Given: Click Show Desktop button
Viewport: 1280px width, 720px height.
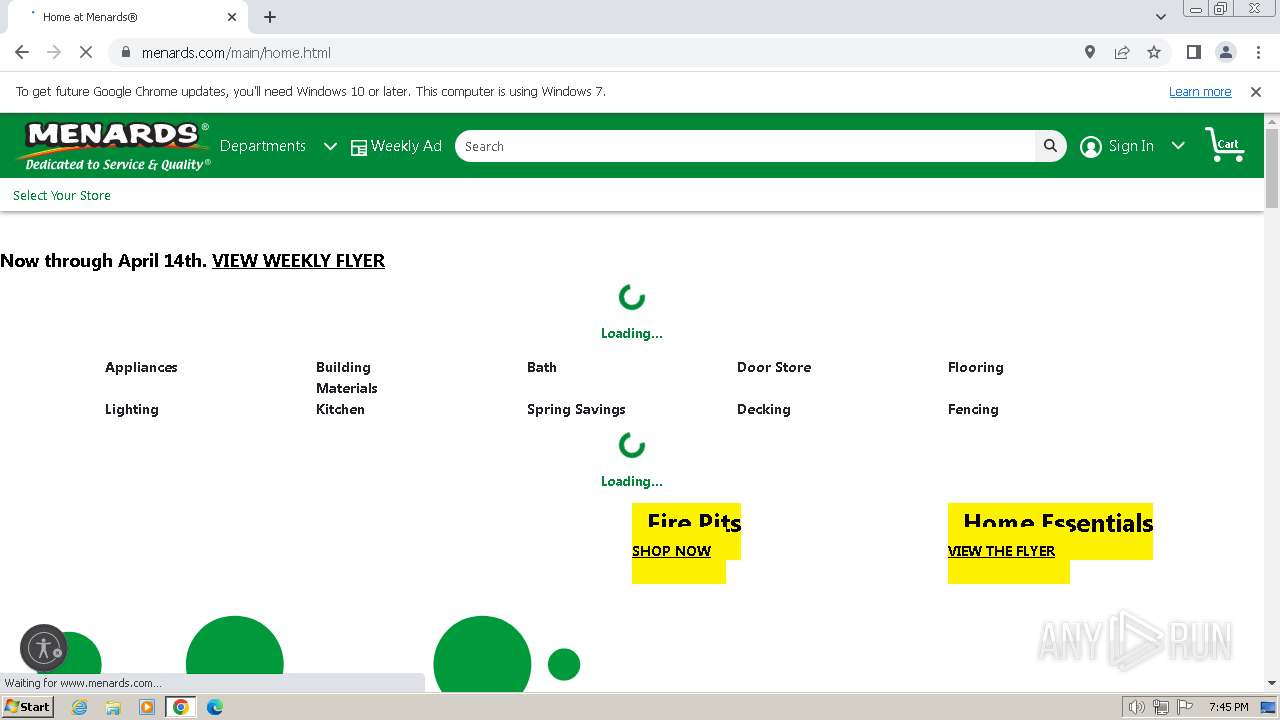Looking at the screenshot, I should (1269, 707).
